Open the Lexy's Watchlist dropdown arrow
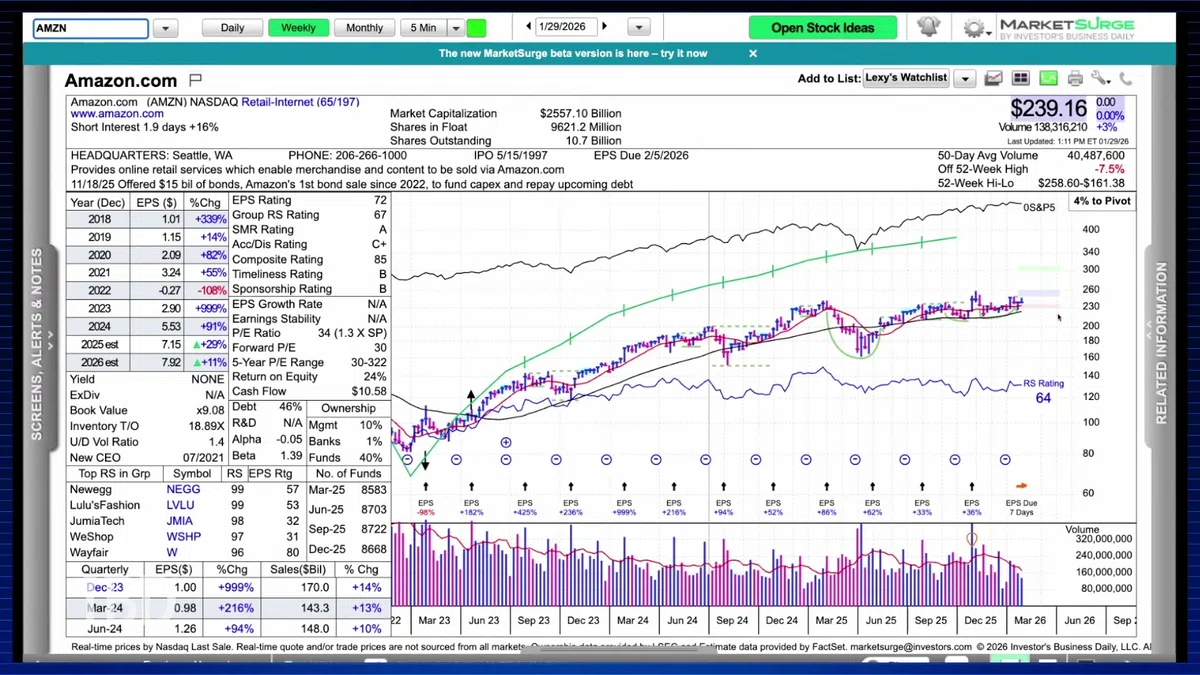The height and width of the screenshot is (675, 1200). [964, 78]
